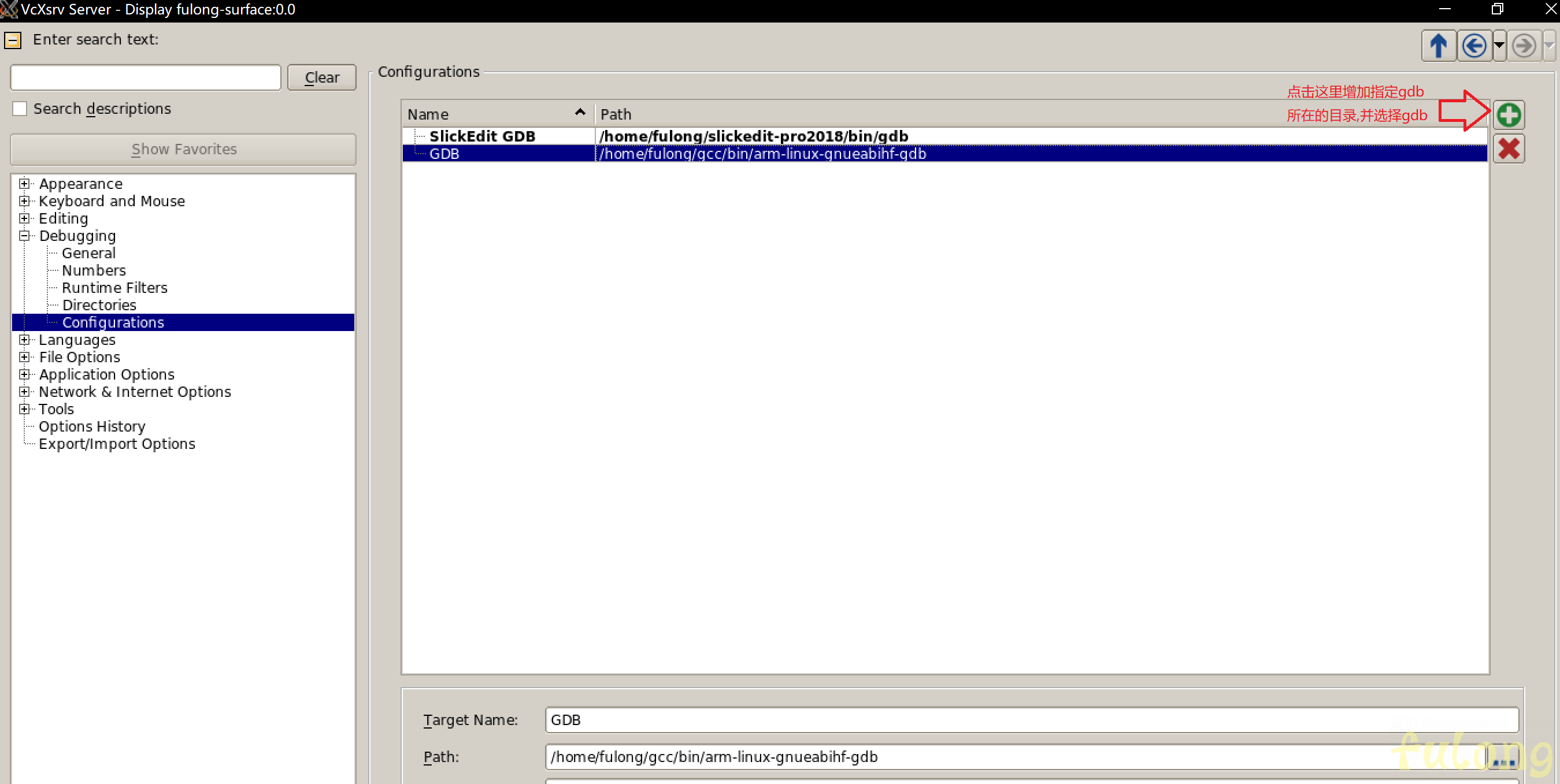
Task: Click the Show Favorites button
Action: (183, 150)
